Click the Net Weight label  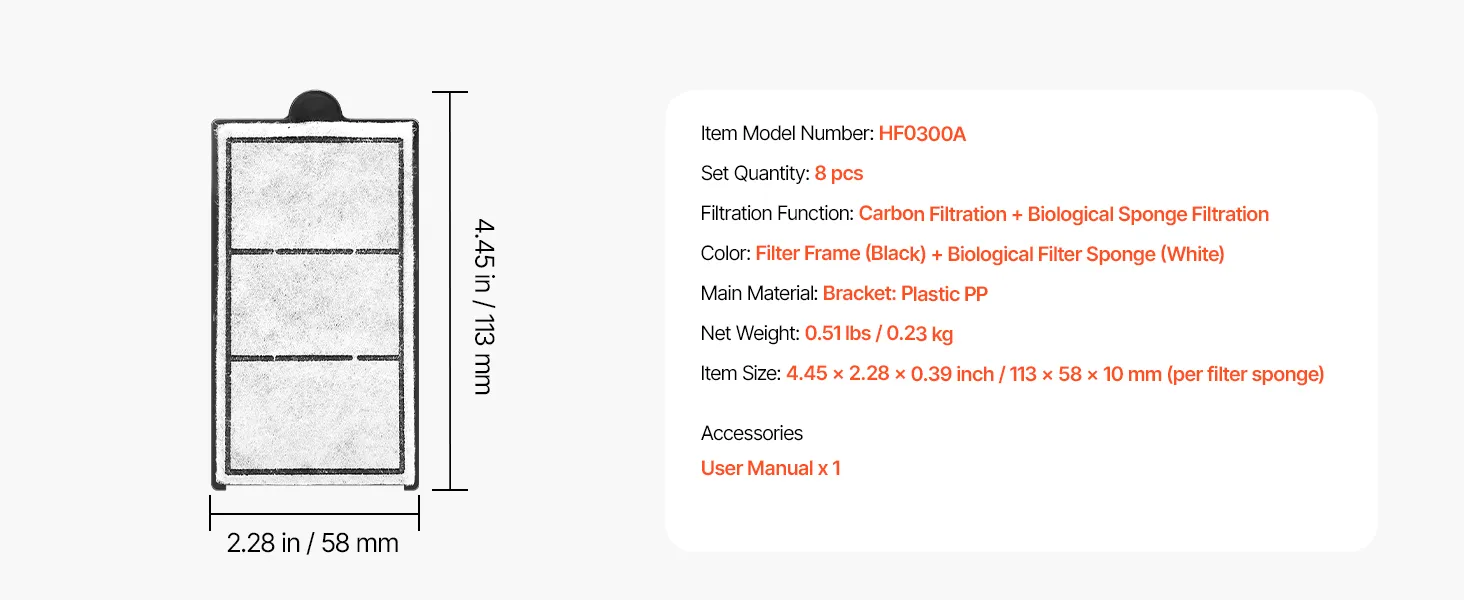(x=750, y=334)
